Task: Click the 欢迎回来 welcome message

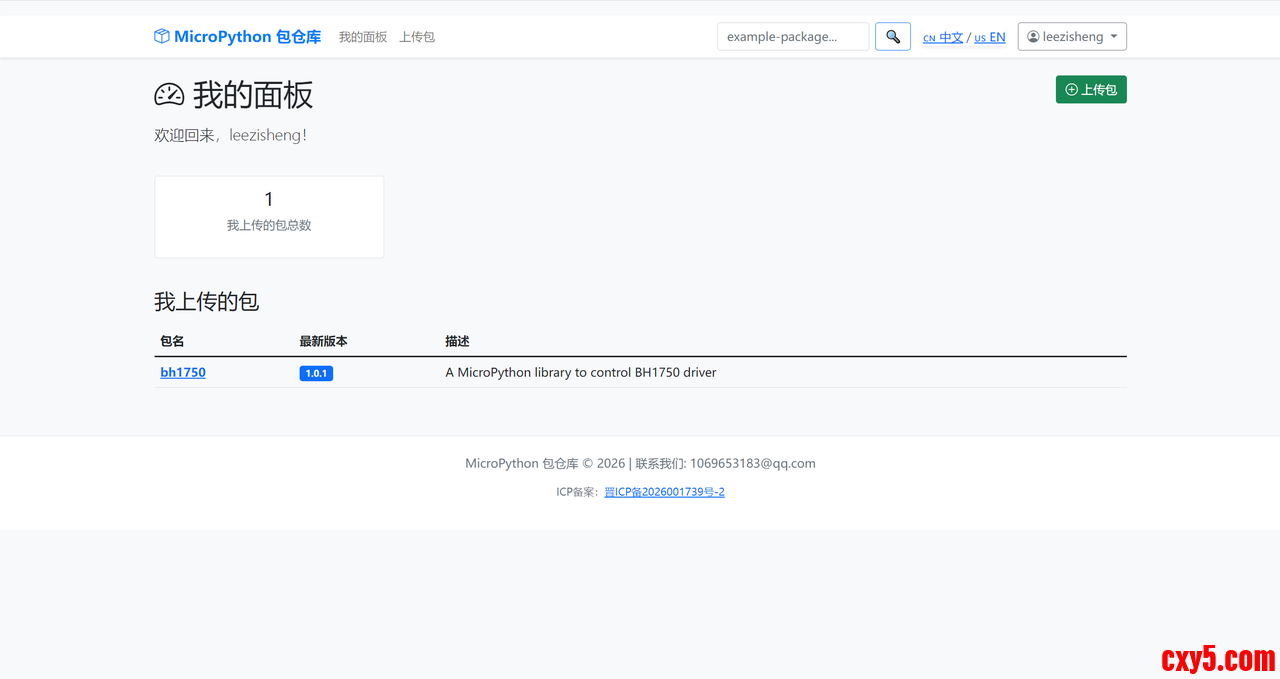Action: click(x=231, y=136)
